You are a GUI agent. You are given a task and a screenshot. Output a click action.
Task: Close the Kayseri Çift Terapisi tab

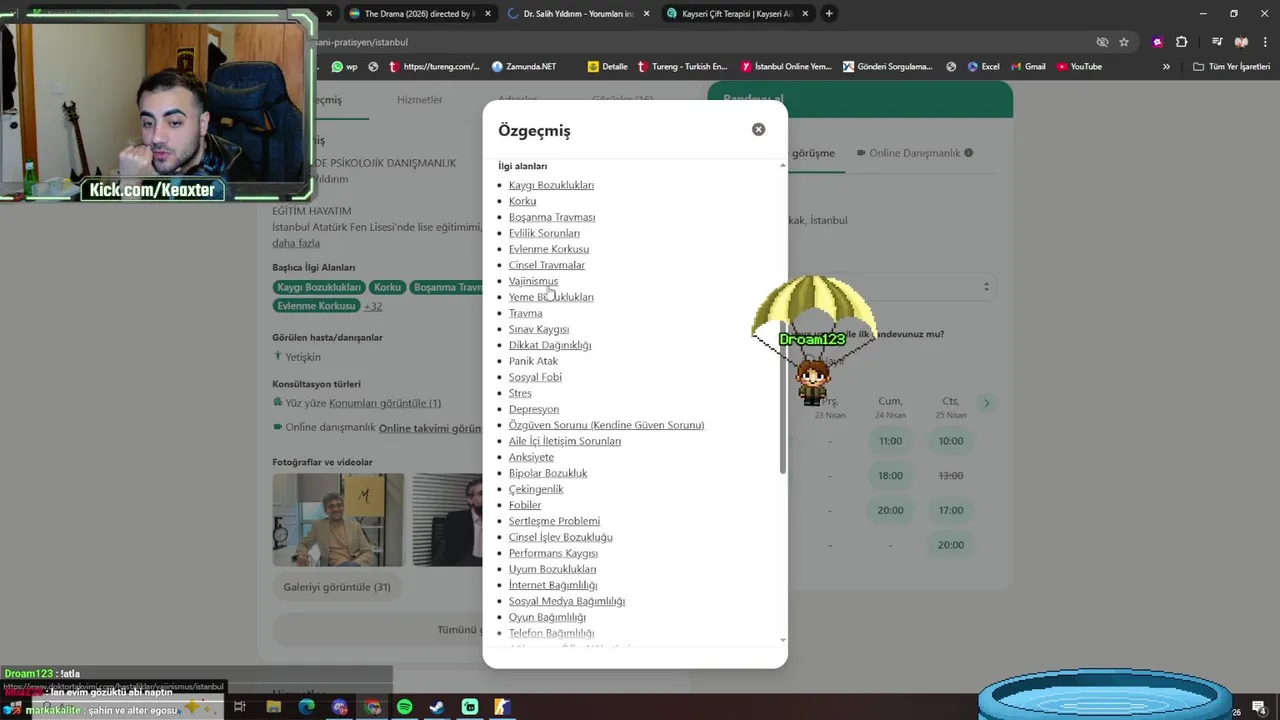click(803, 14)
